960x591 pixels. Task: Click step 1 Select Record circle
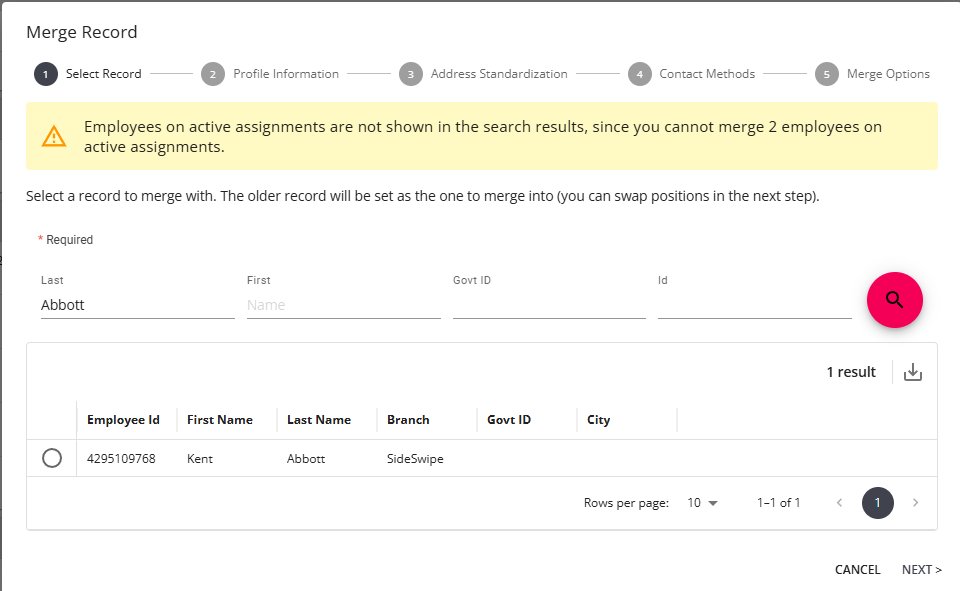tap(44, 74)
